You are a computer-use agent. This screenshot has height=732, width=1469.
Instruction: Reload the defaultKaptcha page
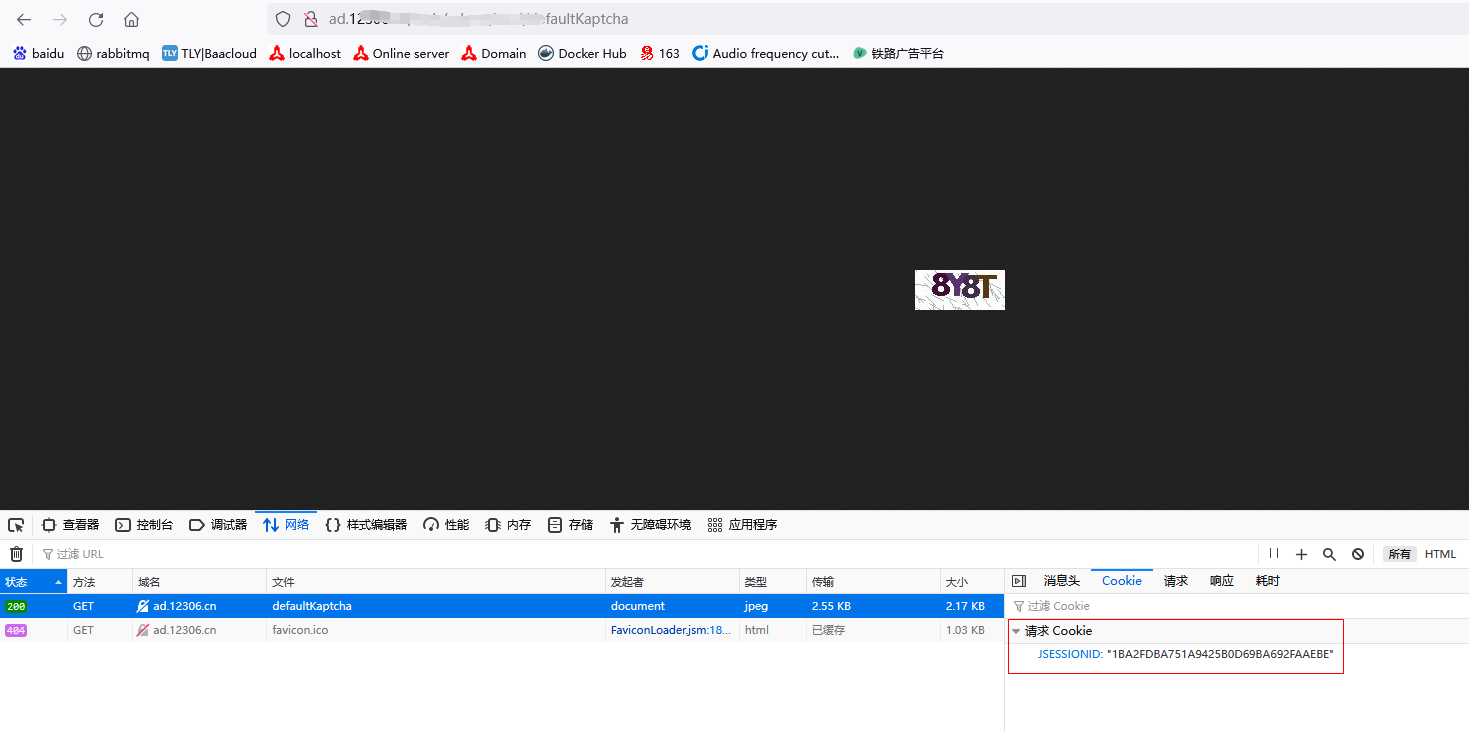[x=95, y=19]
